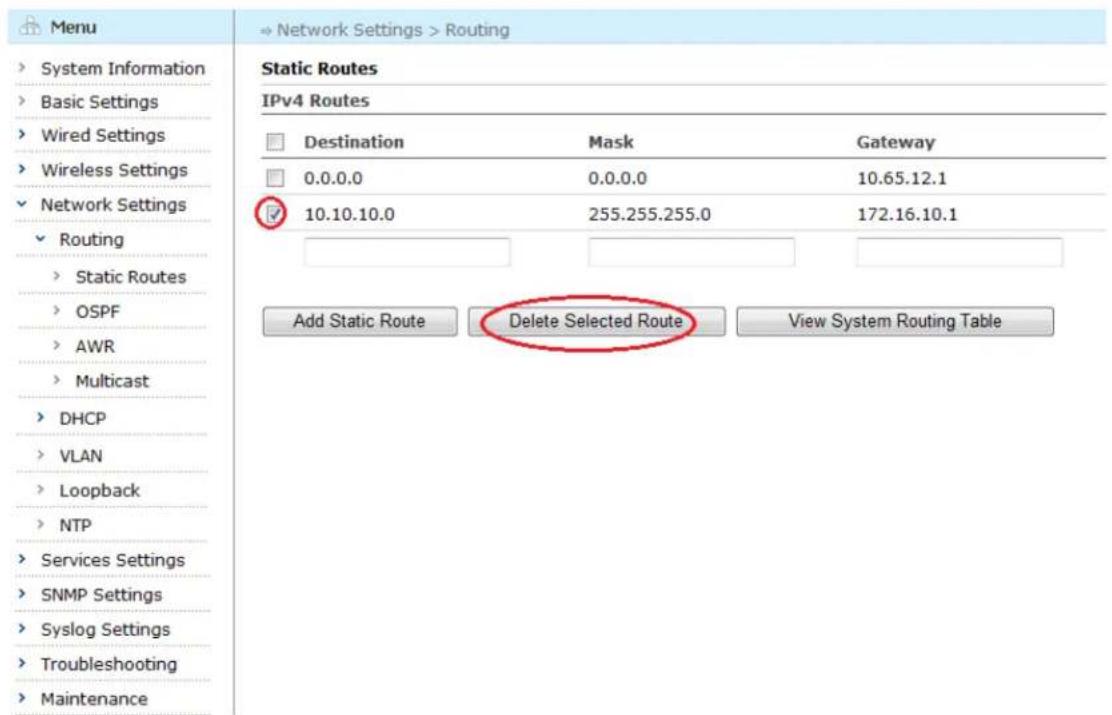Viewport: 1112px width, 715px height.
Task: Open AWR submenu entry
Action: [95, 346]
